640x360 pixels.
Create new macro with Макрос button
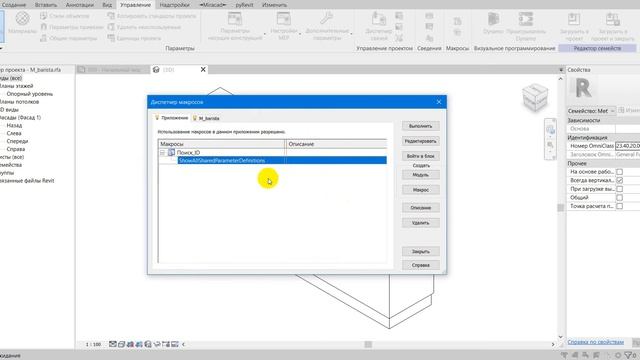click(420, 190)
